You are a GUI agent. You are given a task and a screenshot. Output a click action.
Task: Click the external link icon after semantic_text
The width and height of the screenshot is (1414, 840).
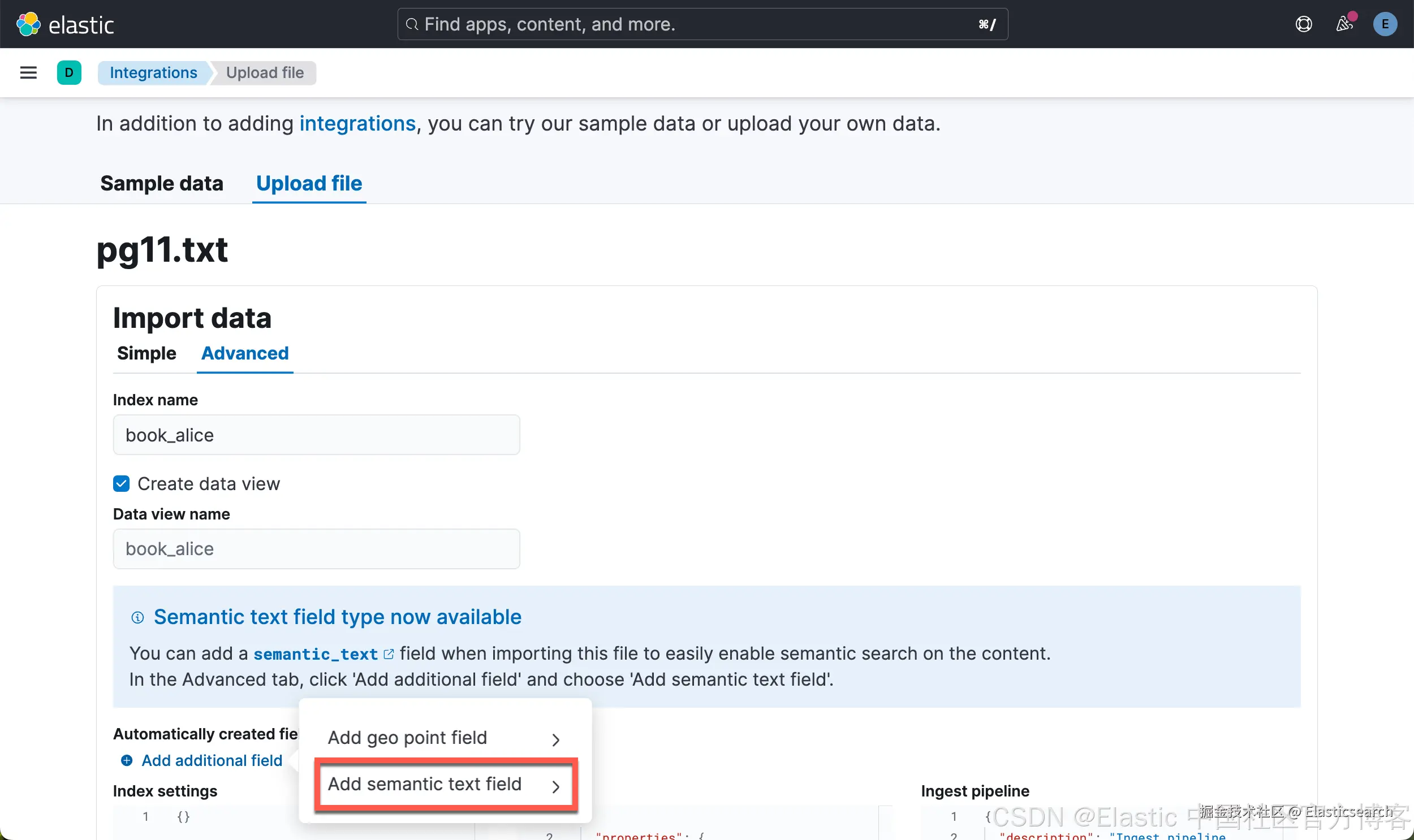point(389,654)
